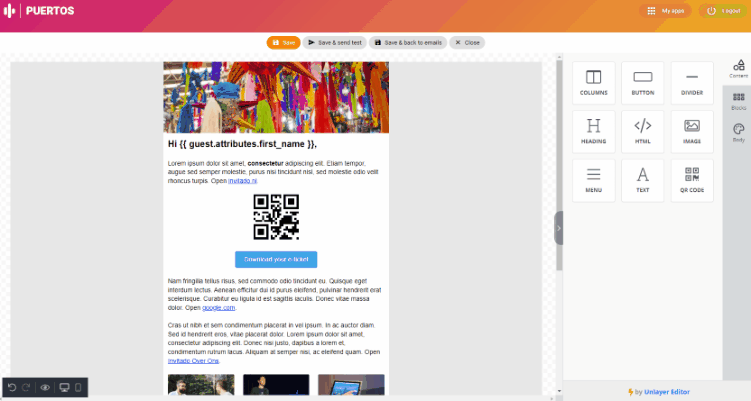The width and height of the screenshot is (751, 401).
Task: Open the google.com link
Action: [218, 308]
